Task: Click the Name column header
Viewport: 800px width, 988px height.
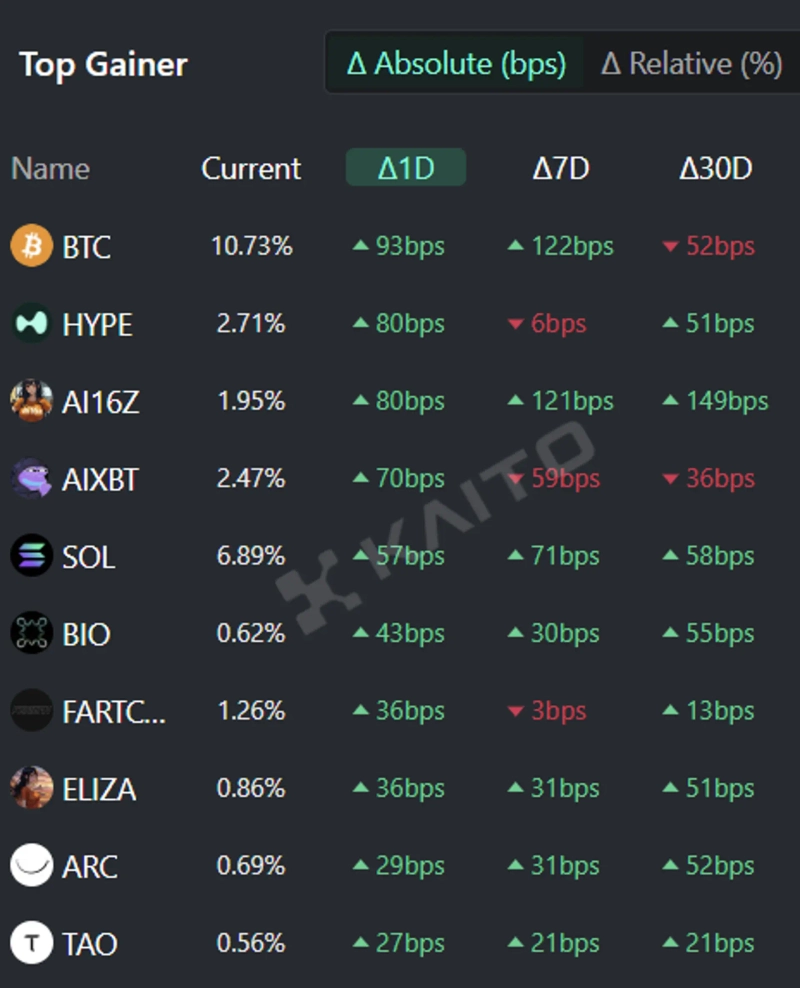Action: [50, 168]
